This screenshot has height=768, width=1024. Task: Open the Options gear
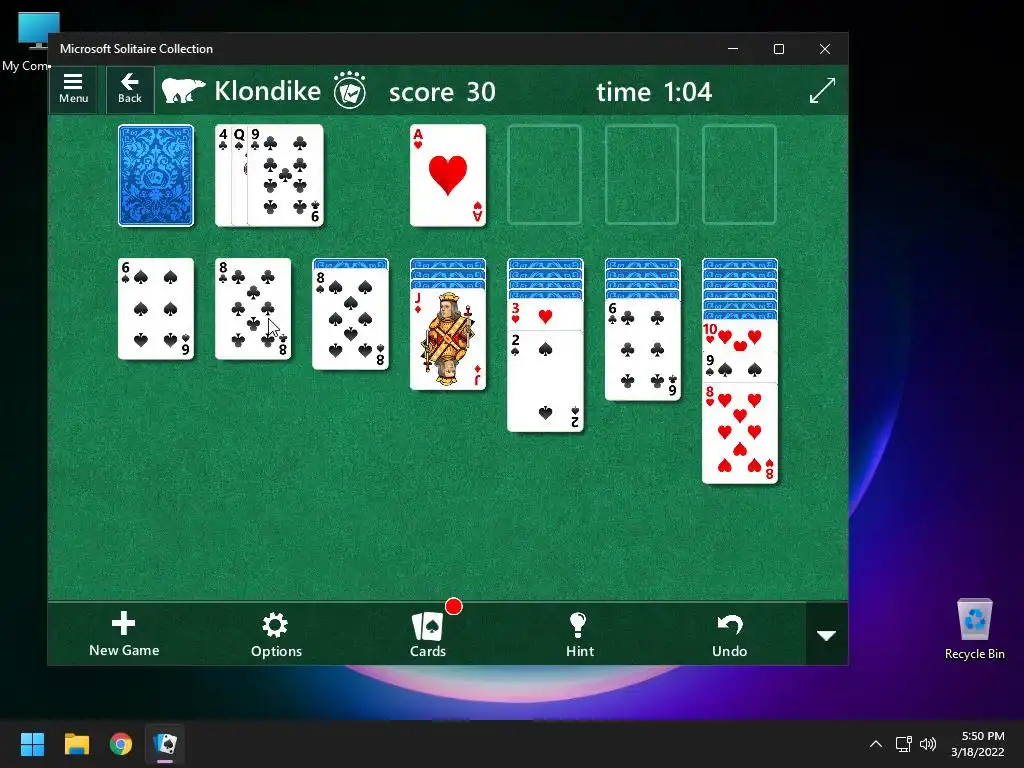tap(276, 634)
